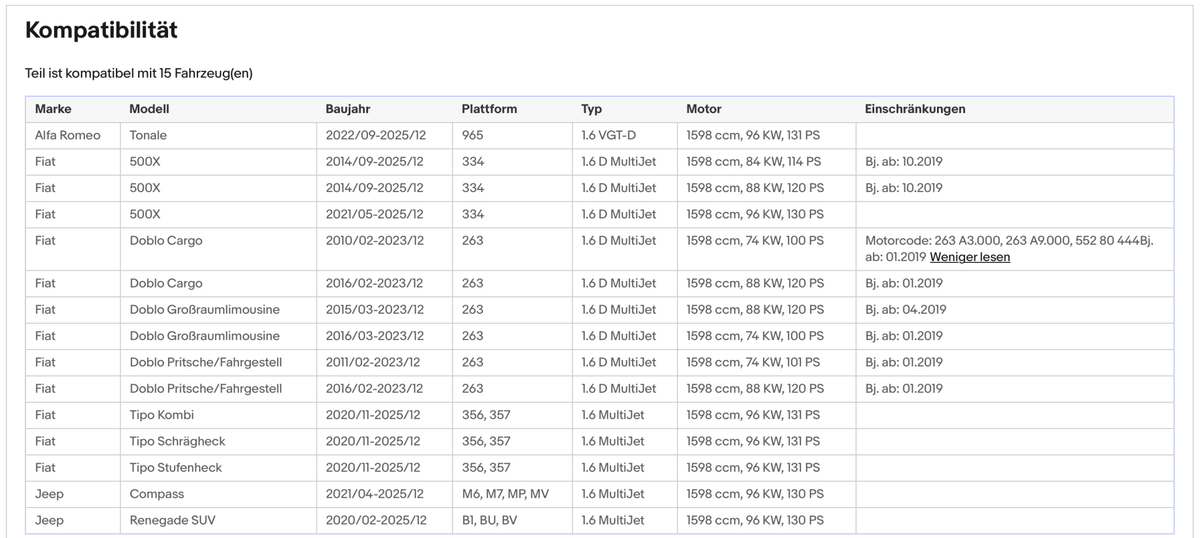Click 'Teil ist kompatibel mit 15 Fahrzeug(en)' text
Image resolution: width=1200 pixels, height=538 pixels.
click(x=138, y=74)
